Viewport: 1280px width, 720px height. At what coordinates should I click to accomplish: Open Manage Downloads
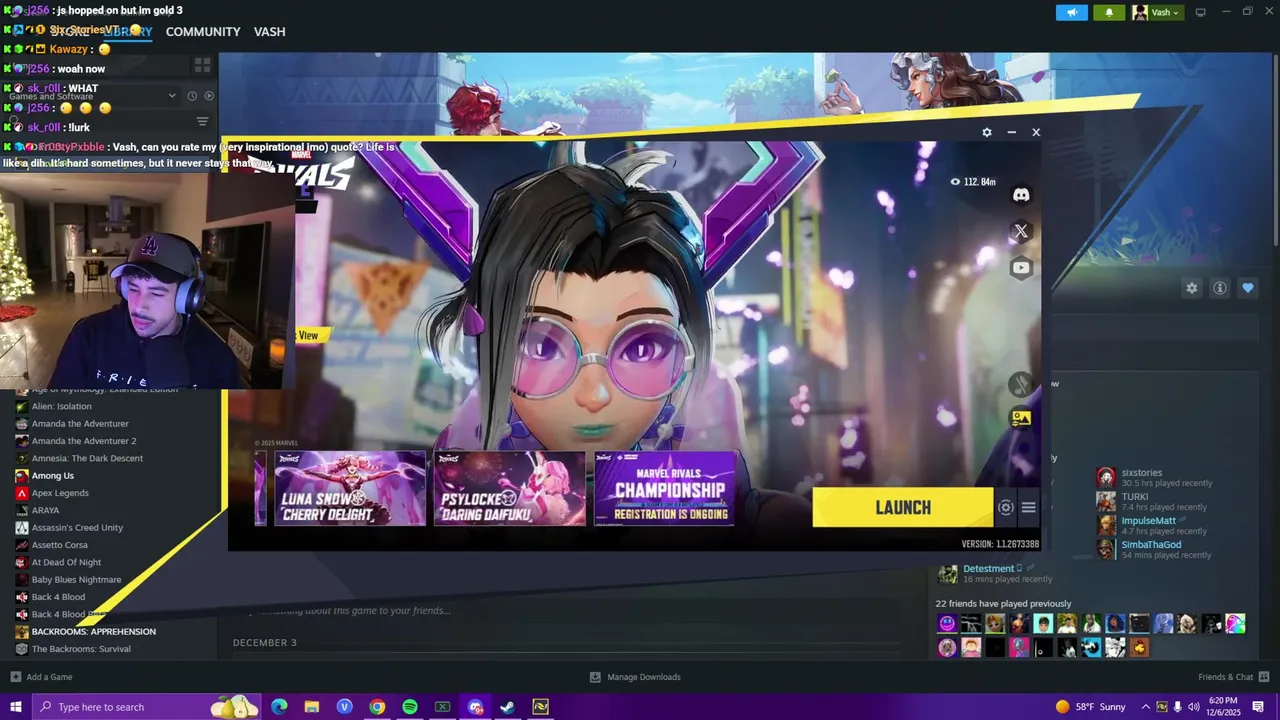[x=635, y=677]
